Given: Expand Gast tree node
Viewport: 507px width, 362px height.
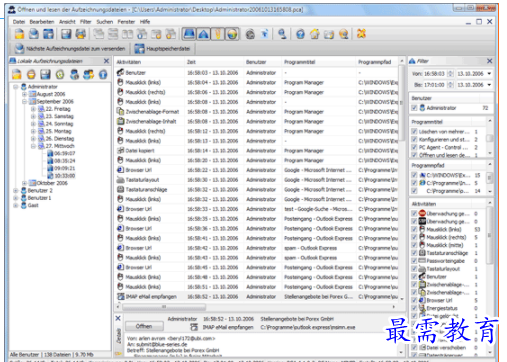Looking at the screenshot, I should 15,205.
